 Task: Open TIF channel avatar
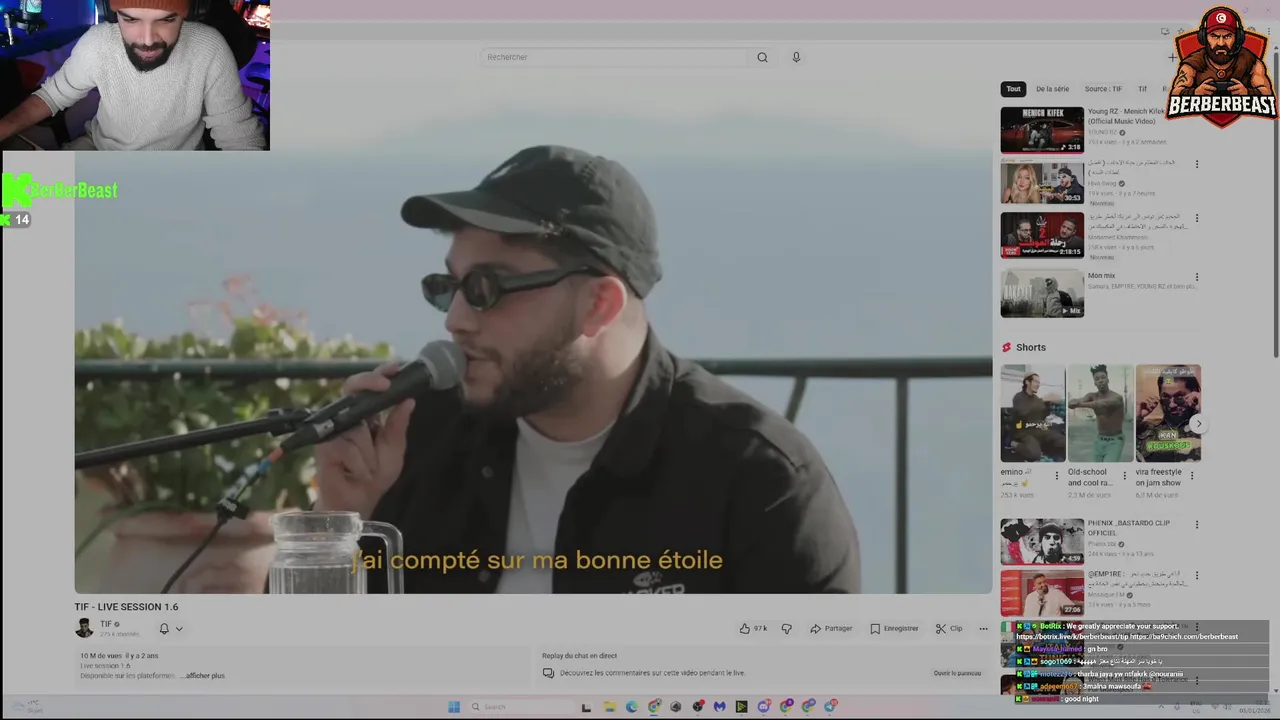pos(84,628)
